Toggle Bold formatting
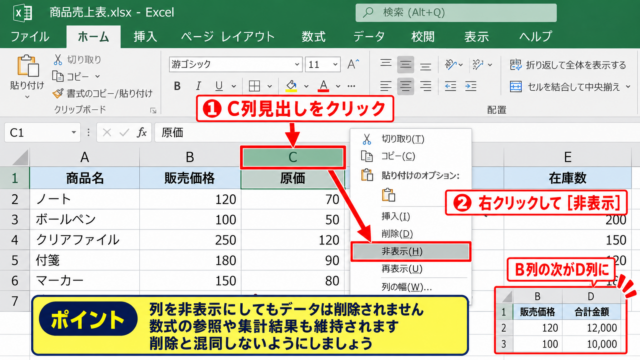 [x=177, y=86]
